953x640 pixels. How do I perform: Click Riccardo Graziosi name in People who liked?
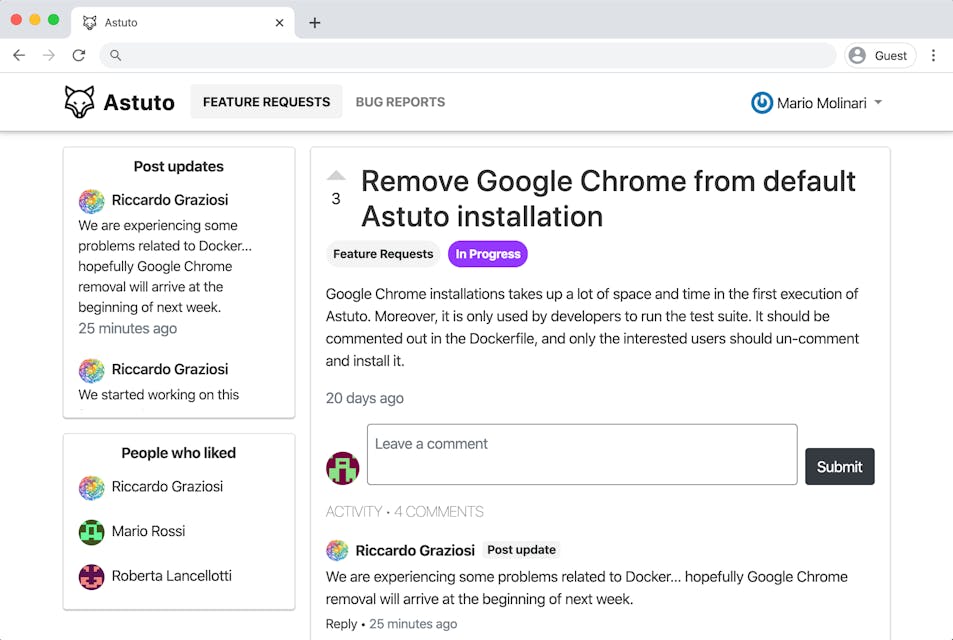point(167,486)
